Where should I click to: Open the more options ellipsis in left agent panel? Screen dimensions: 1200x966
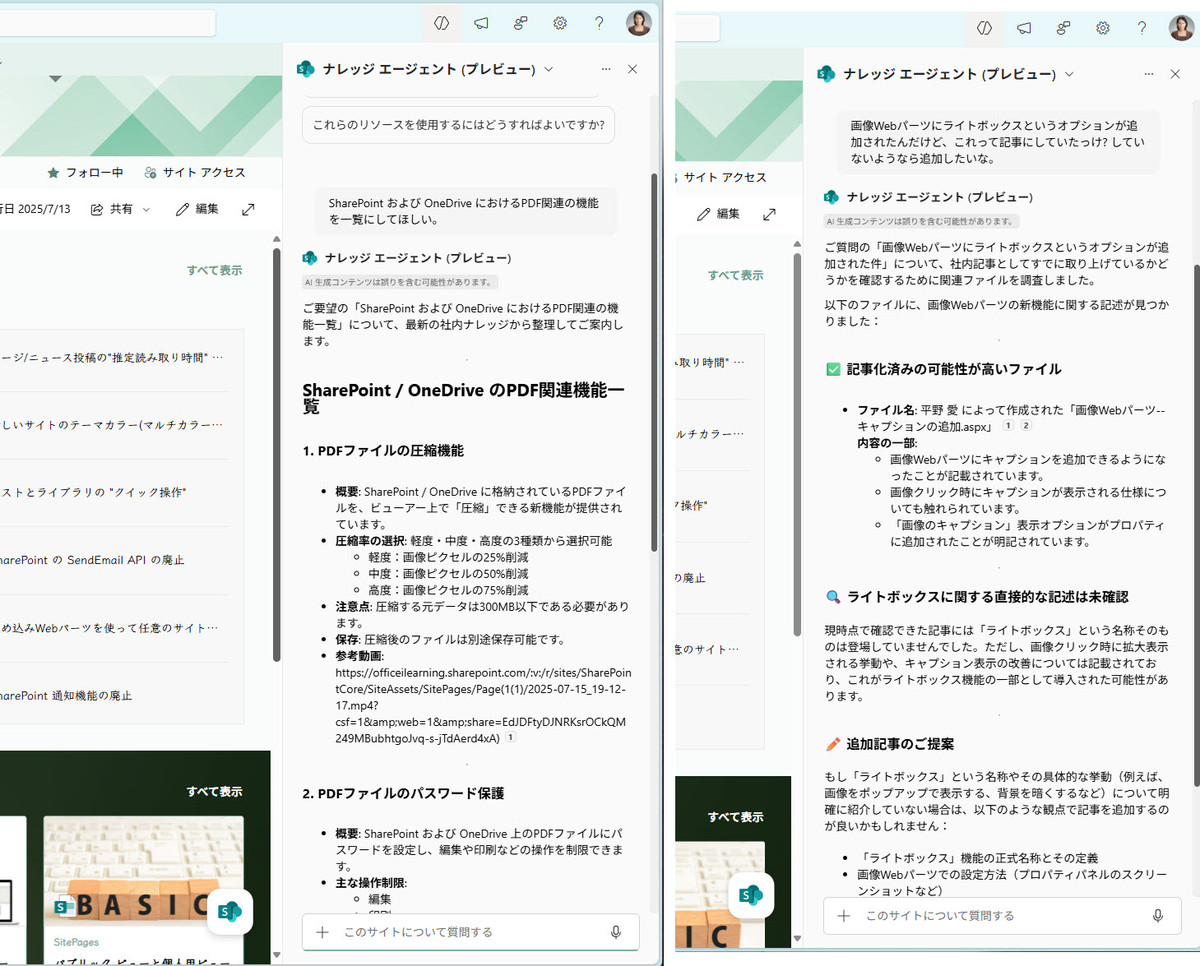(x=606, y=69)
